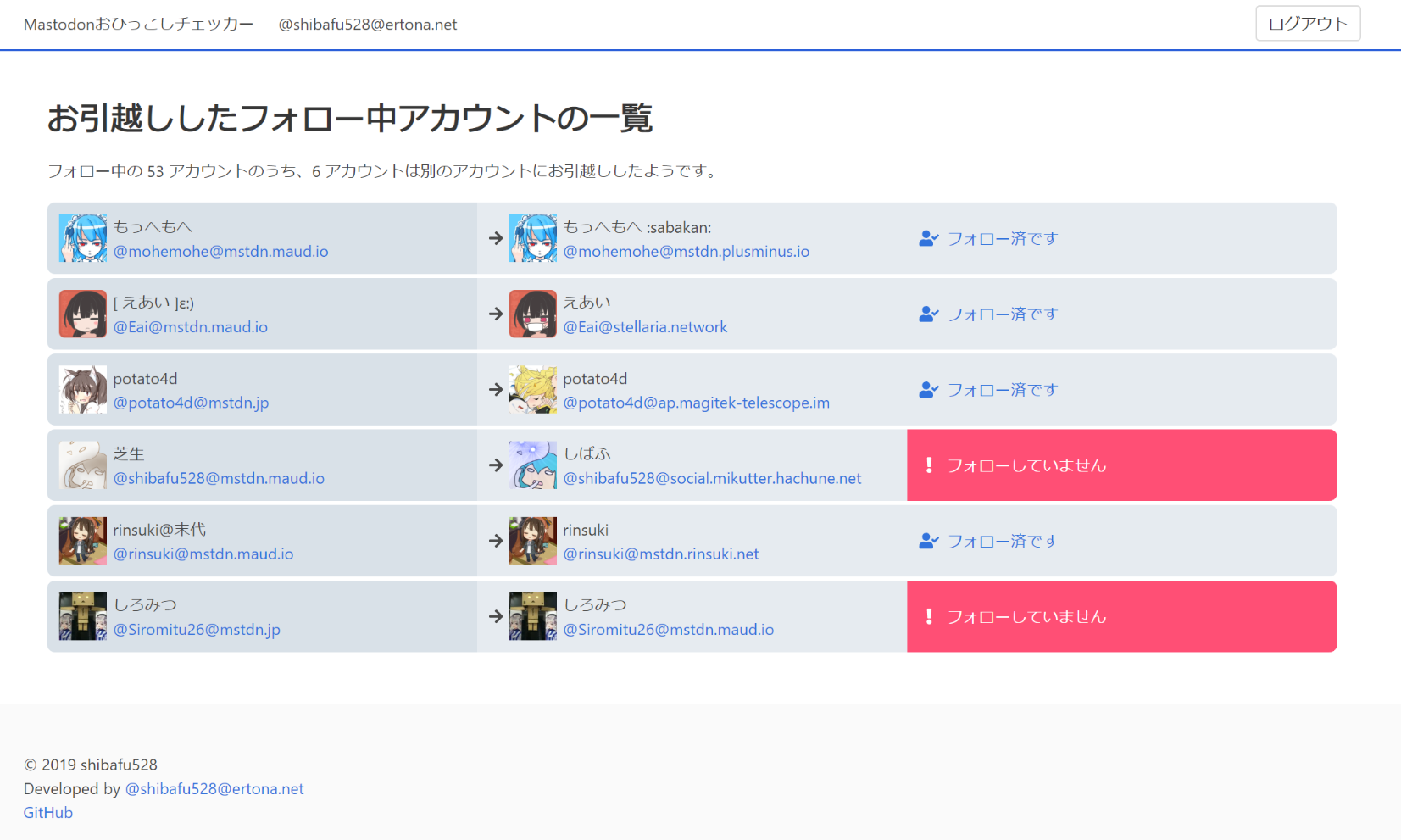Click the exclamation icon in the Siromitu26 row
This screenshot has height=840, width=1401.
[x=929, y=616]
